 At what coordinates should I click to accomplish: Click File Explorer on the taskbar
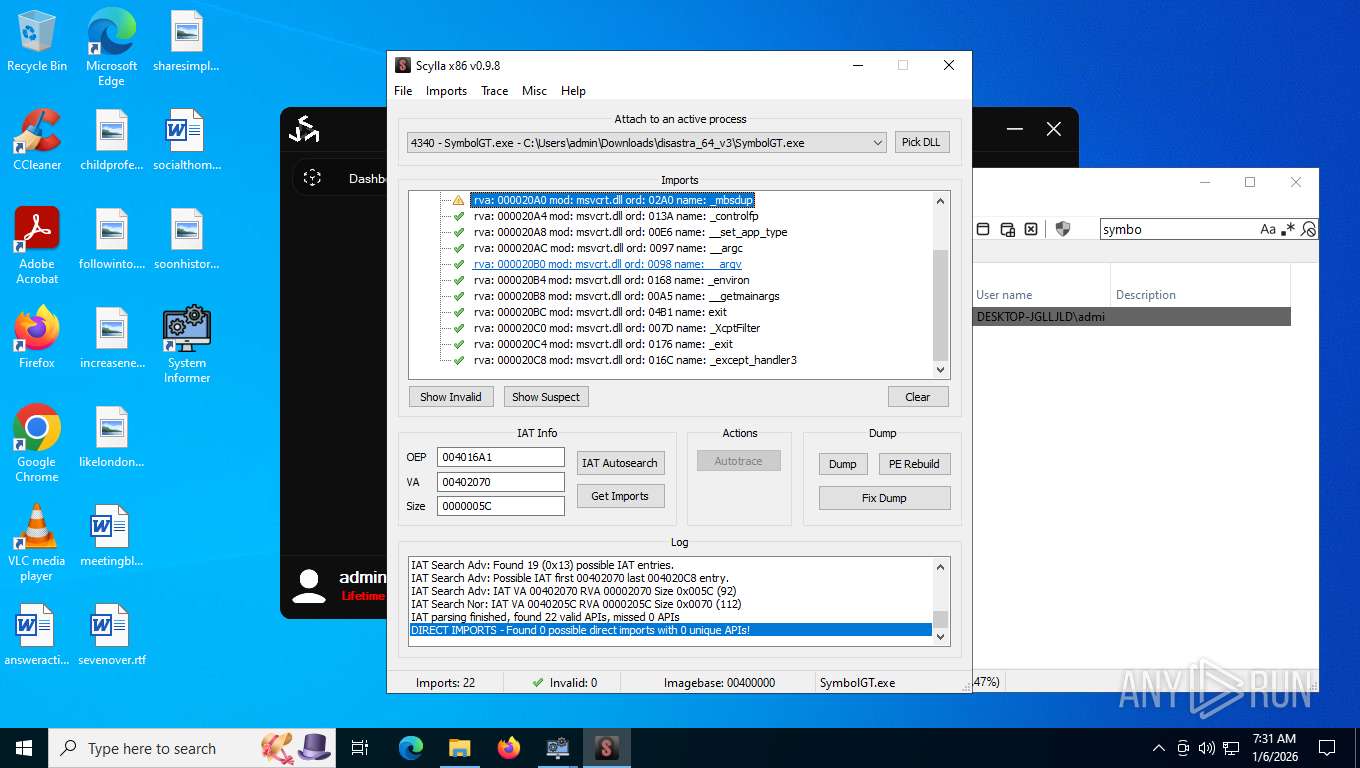pos(459,748)
